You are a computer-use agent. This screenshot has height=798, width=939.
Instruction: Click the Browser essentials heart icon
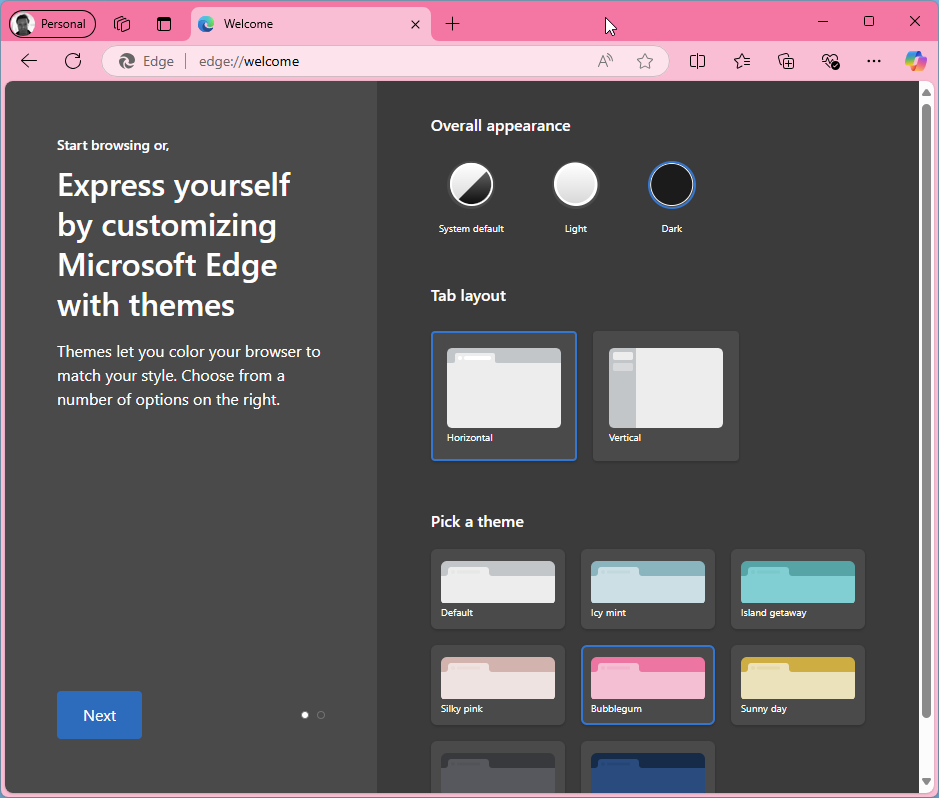click(830, 61)
